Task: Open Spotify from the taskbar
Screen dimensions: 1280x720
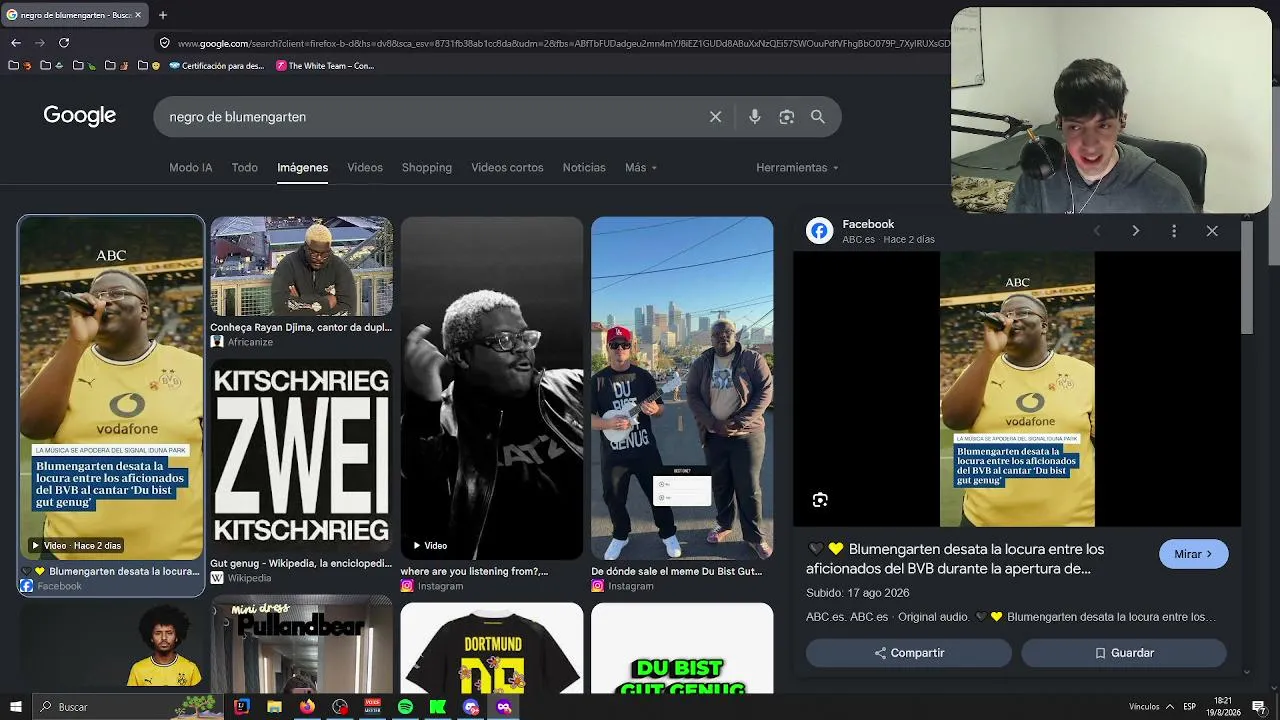Action: pos(405,707)
